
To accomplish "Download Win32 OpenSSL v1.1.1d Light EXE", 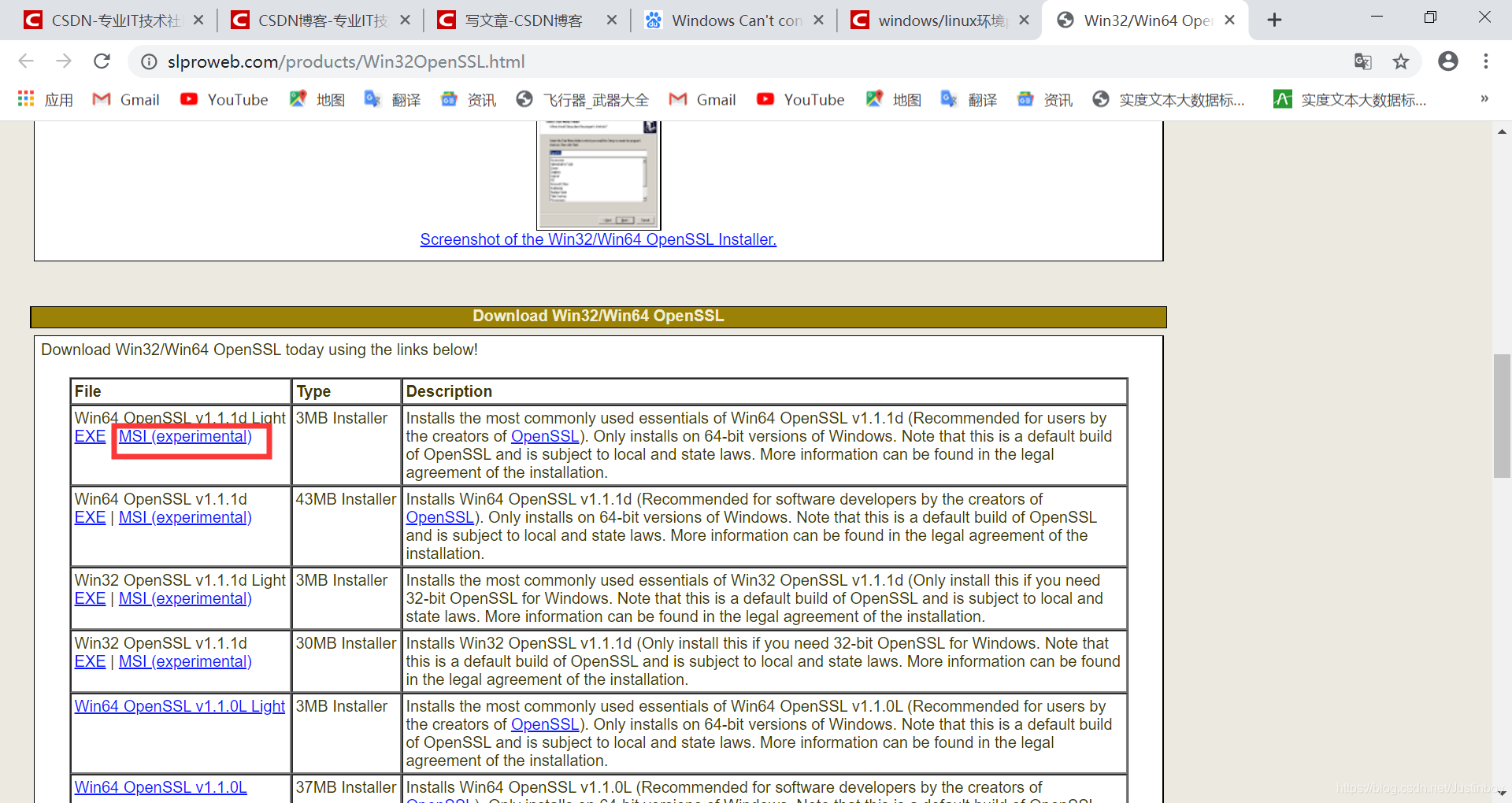I will pyautogui.click(x=90, y=598).
